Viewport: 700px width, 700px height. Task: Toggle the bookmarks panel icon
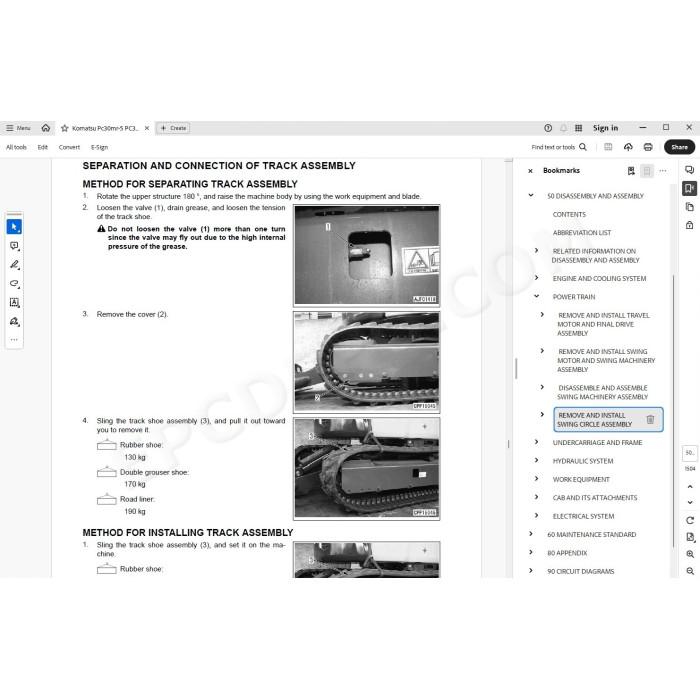click(x=689, y=188)
